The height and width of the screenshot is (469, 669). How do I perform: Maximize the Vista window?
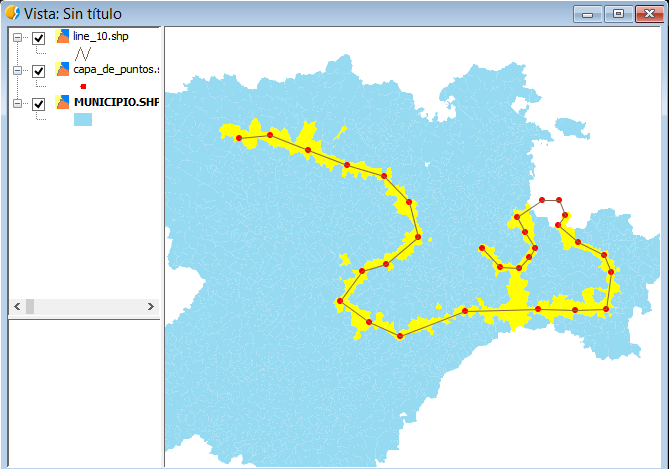pyautogui.click(x=618, y=13)
